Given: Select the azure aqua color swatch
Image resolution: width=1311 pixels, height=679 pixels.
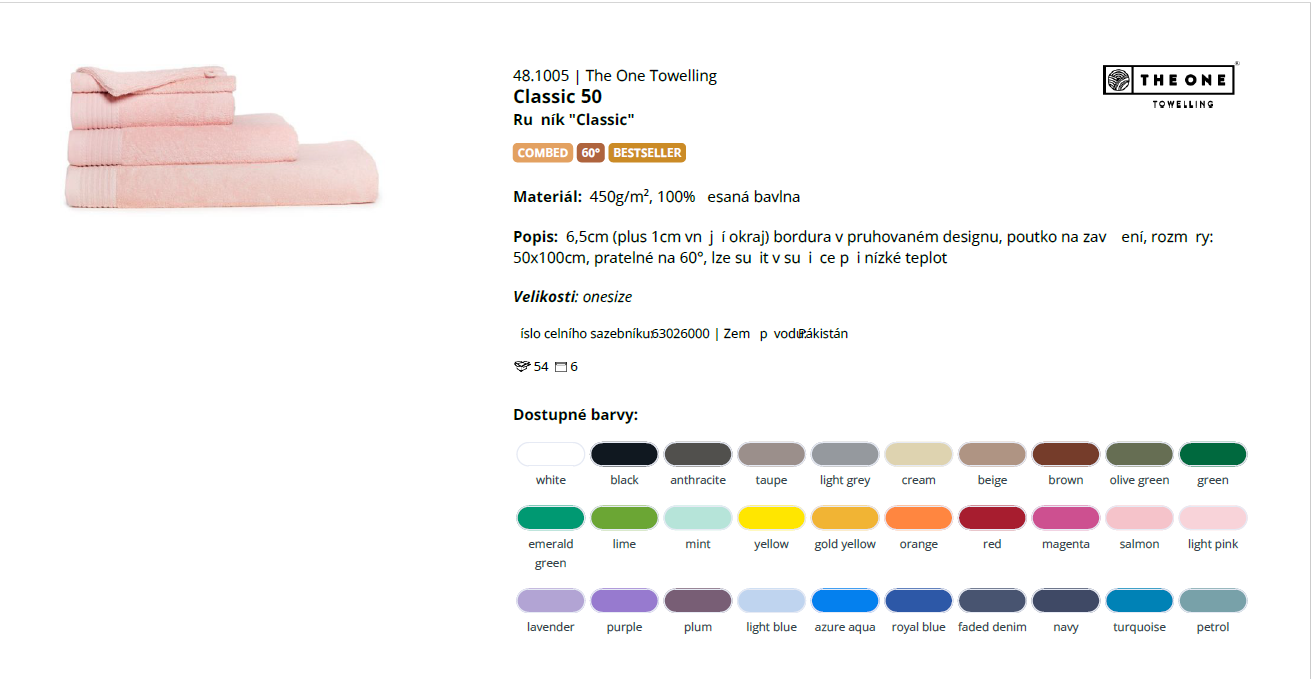Looking at the screenshot, I should click(x=845, y=601).
